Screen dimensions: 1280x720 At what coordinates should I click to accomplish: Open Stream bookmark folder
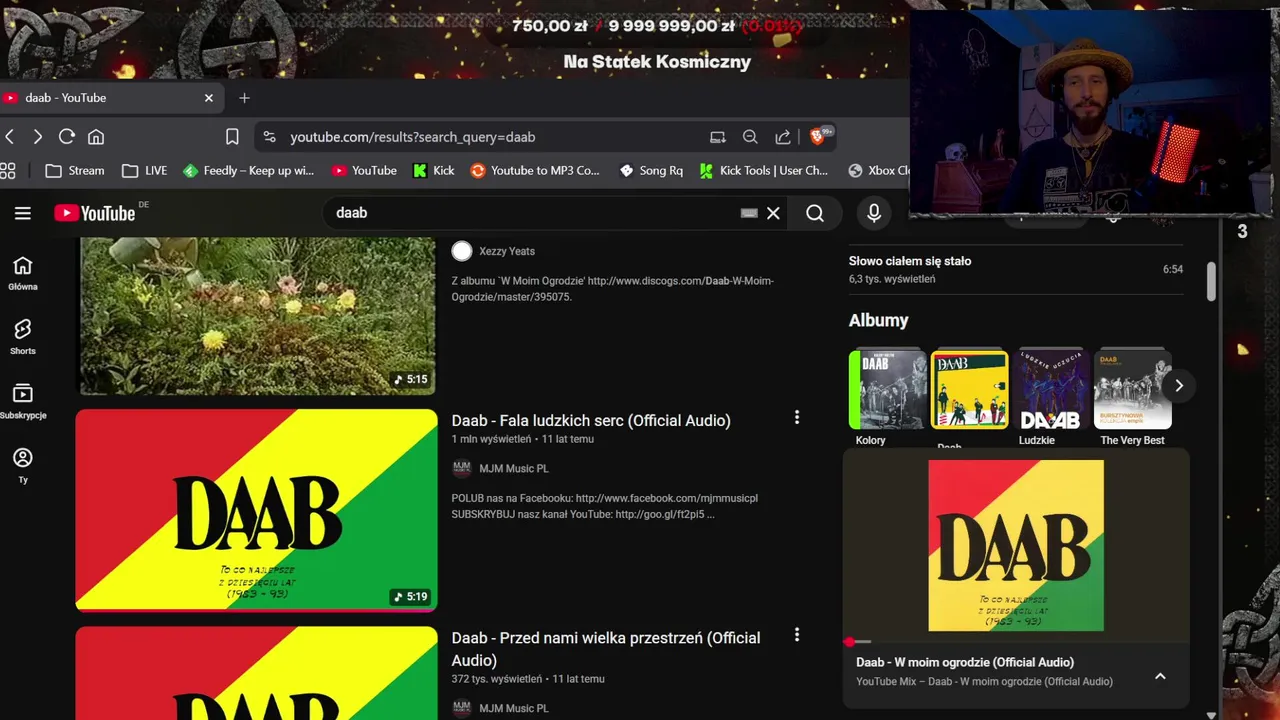point(75,171)
